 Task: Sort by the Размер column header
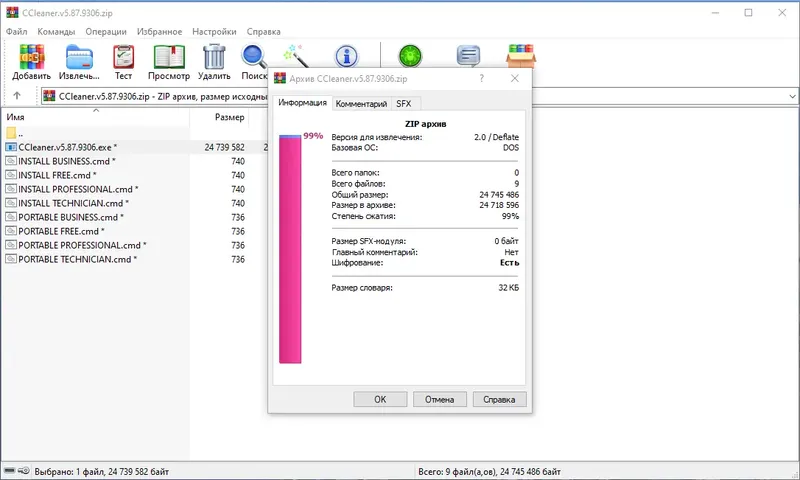click(x=219, y=117)
